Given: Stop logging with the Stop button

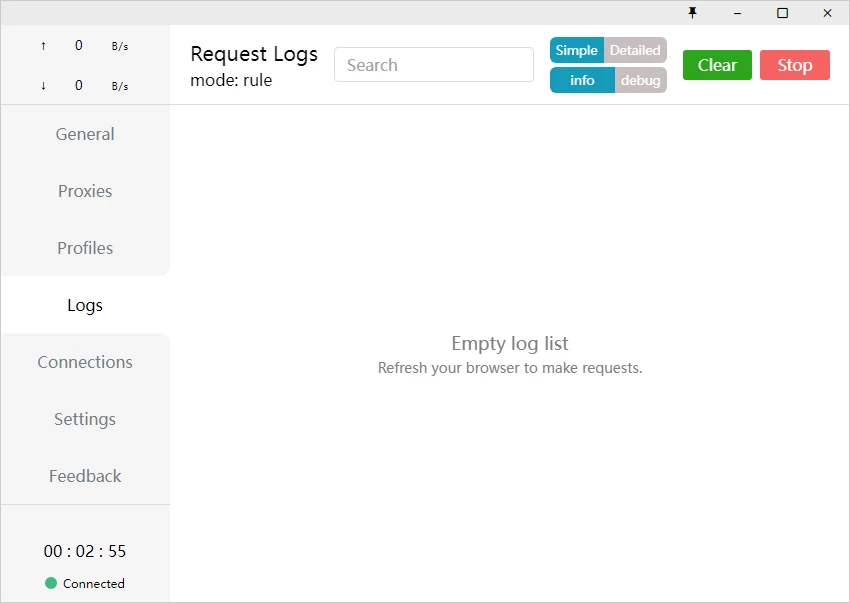Looking at the screenshot, I should tap(794, 65).
